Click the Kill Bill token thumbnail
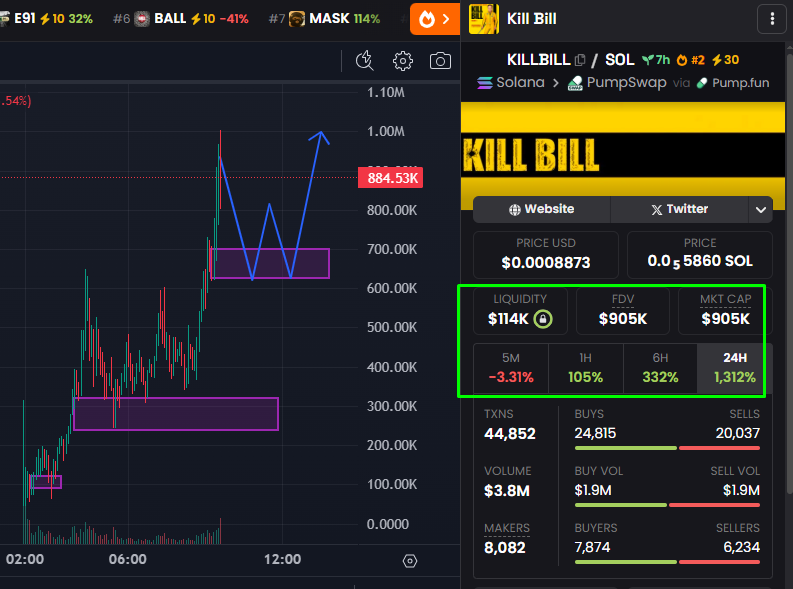The height and width of the screenshot is (589, 793). pos(484,19)
